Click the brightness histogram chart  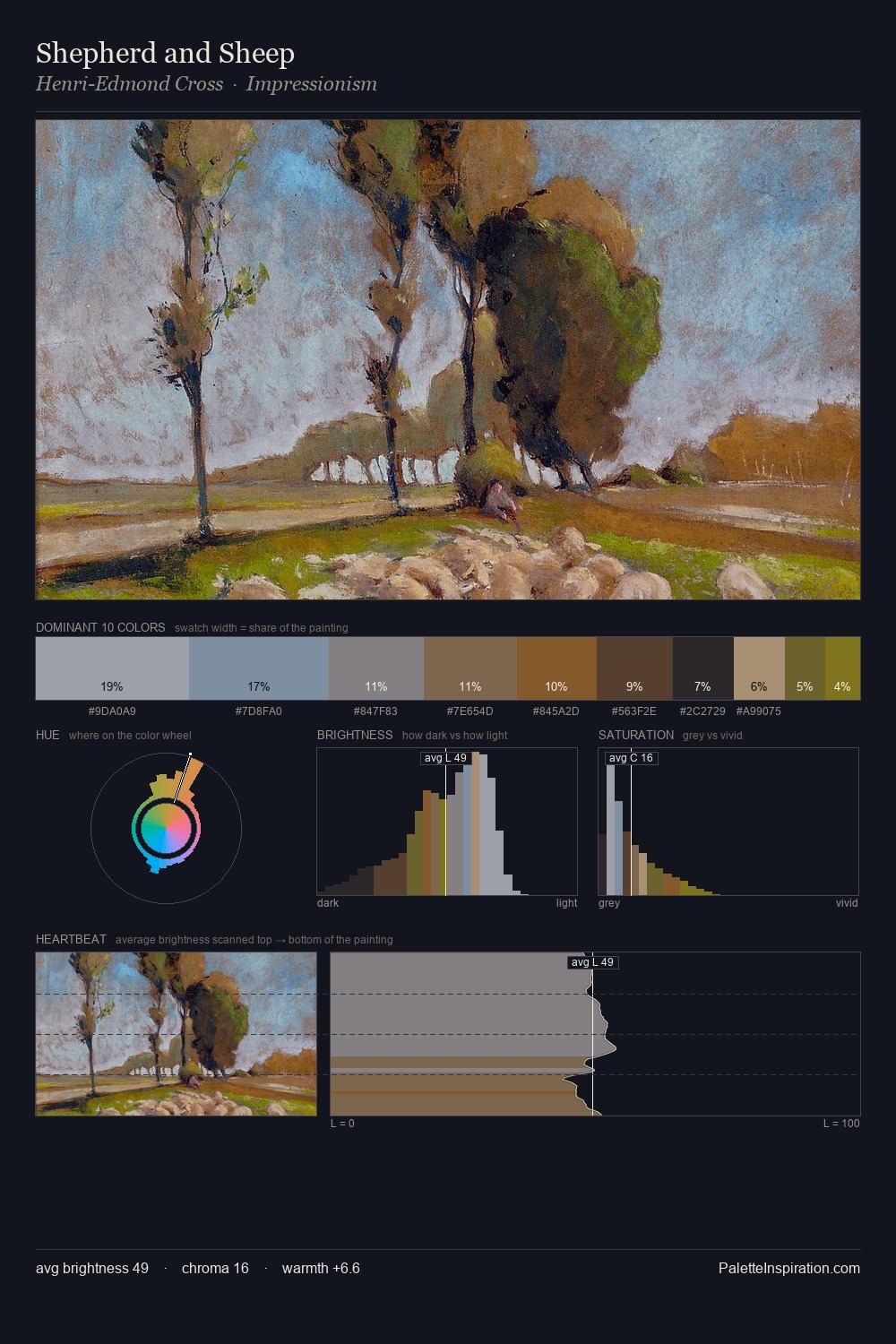[447, 822]
